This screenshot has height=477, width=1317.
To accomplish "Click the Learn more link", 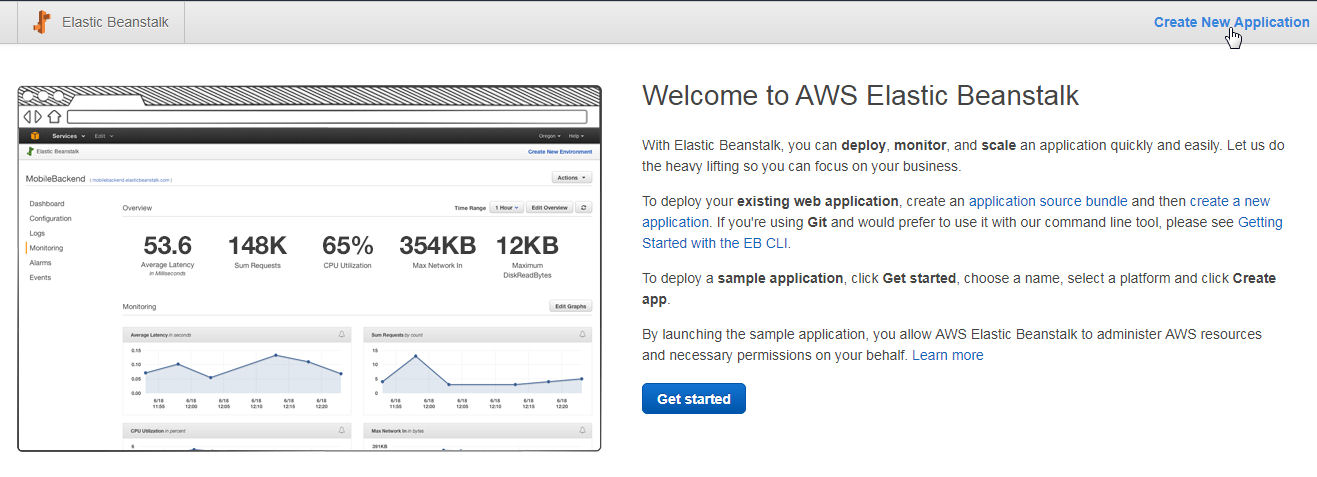I will click(948, 355).
